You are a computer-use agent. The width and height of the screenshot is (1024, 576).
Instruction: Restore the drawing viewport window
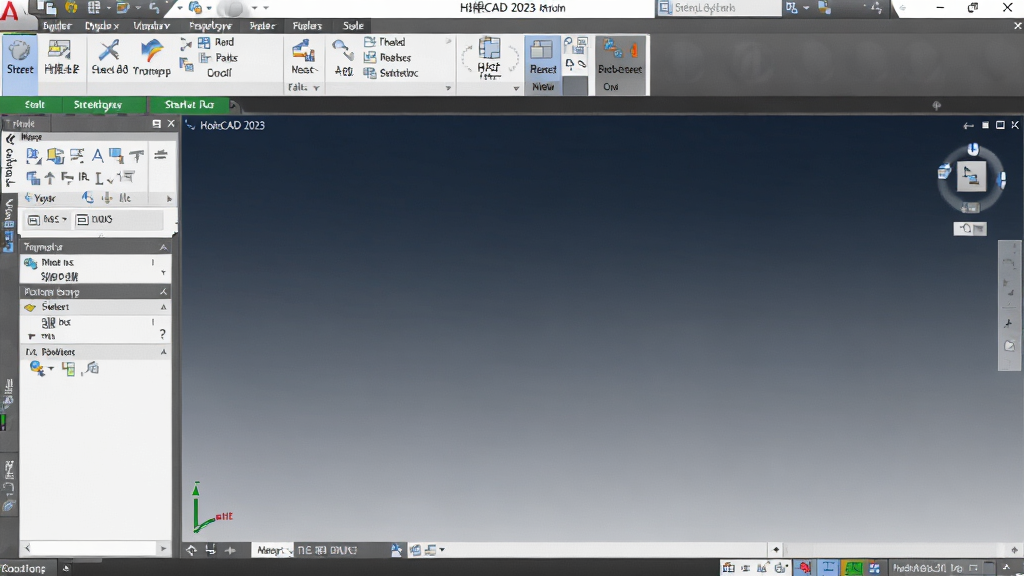[1000, 125]
